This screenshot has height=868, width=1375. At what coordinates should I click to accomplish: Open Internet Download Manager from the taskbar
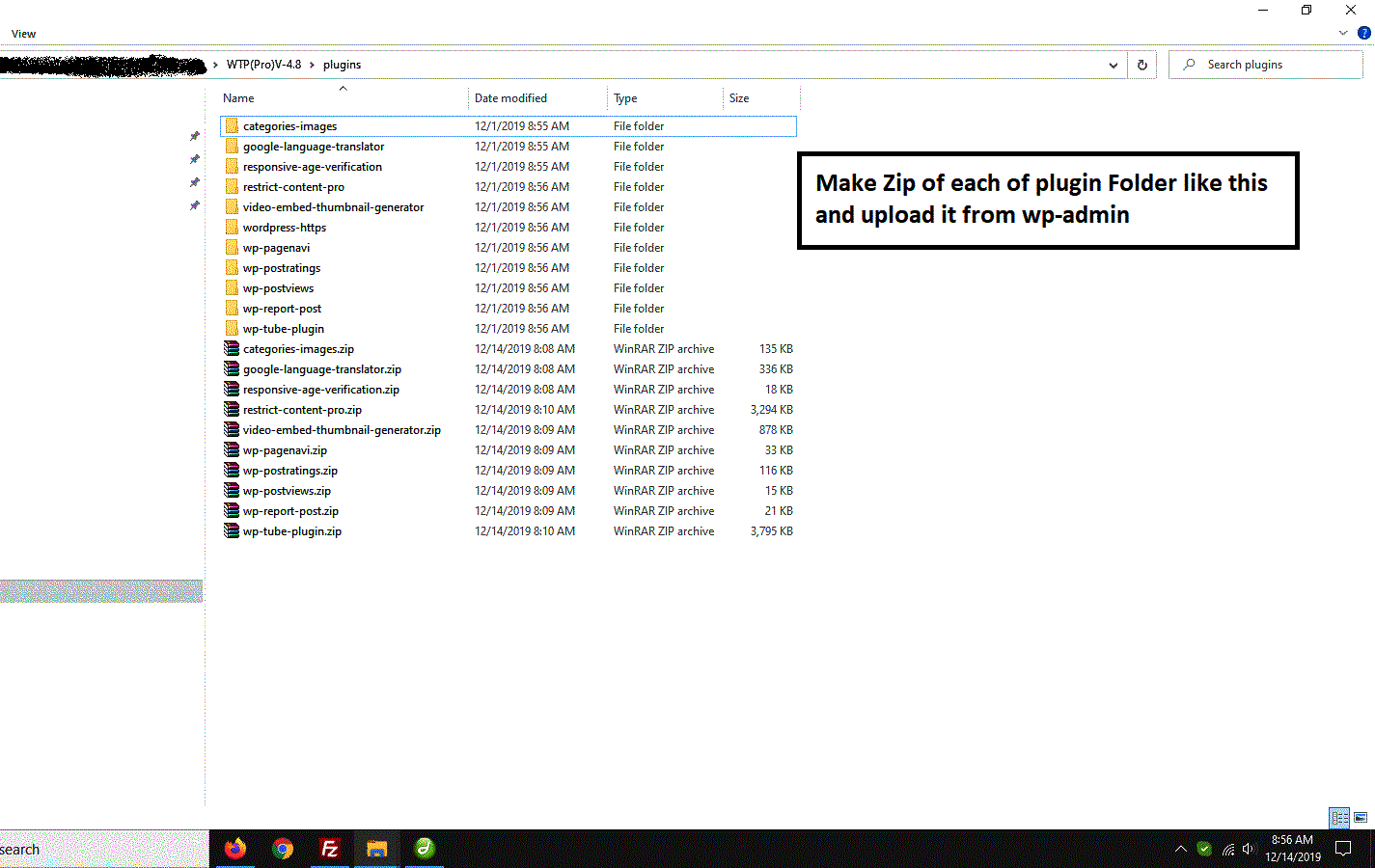[424, 849]
